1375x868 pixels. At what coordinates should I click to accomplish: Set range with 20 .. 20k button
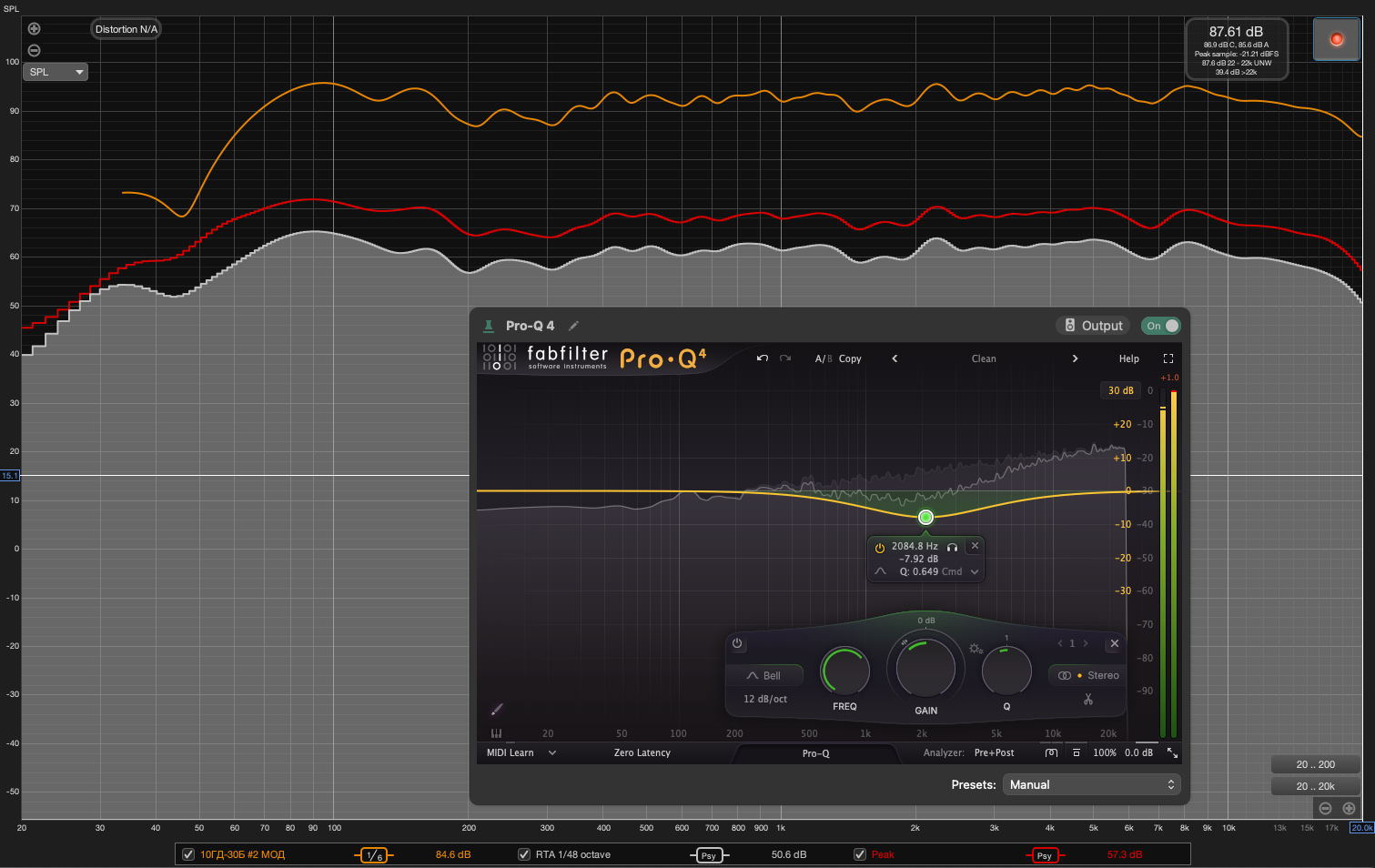(1316, 786)
